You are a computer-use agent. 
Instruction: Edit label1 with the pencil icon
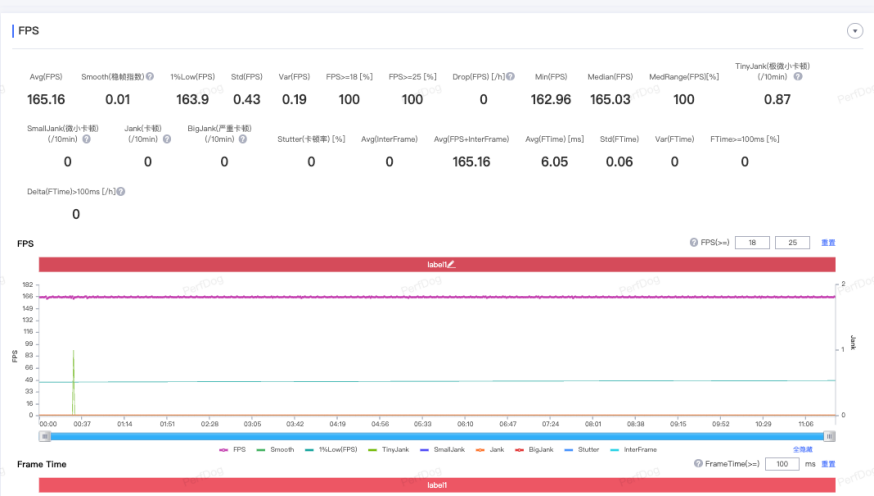(x=451, y=264)
